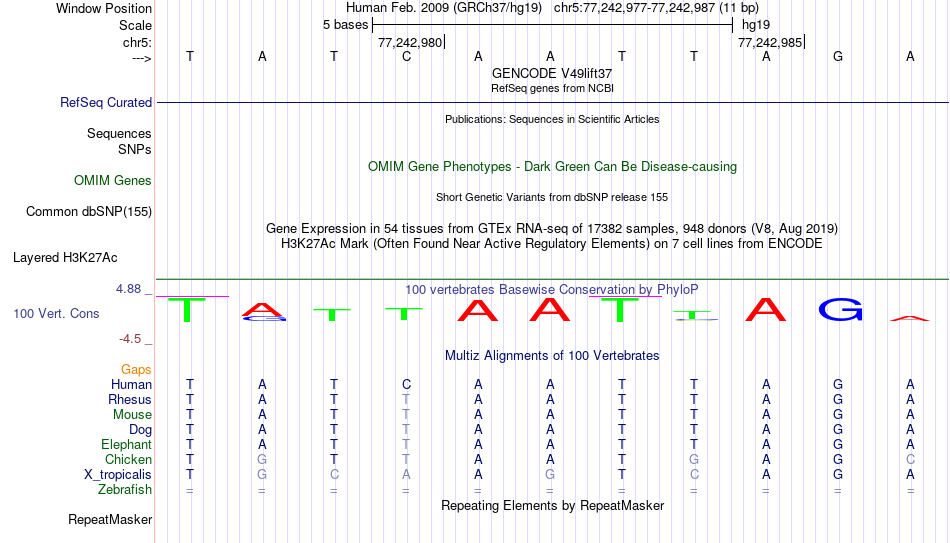
Task: Click the hg19 assembly label
Action: coord(756,25)
